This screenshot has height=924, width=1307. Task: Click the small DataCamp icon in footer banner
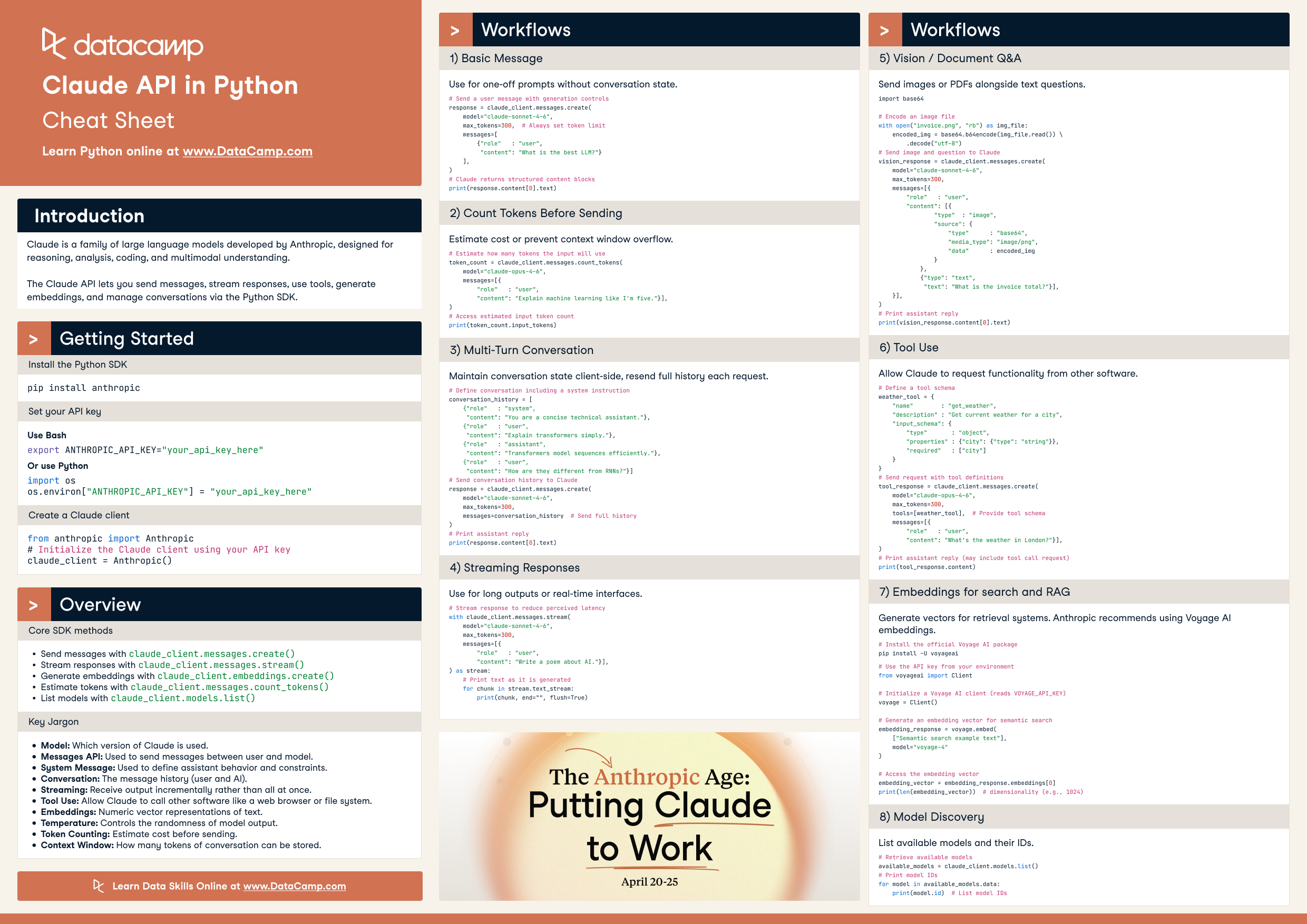click(99, 886)
